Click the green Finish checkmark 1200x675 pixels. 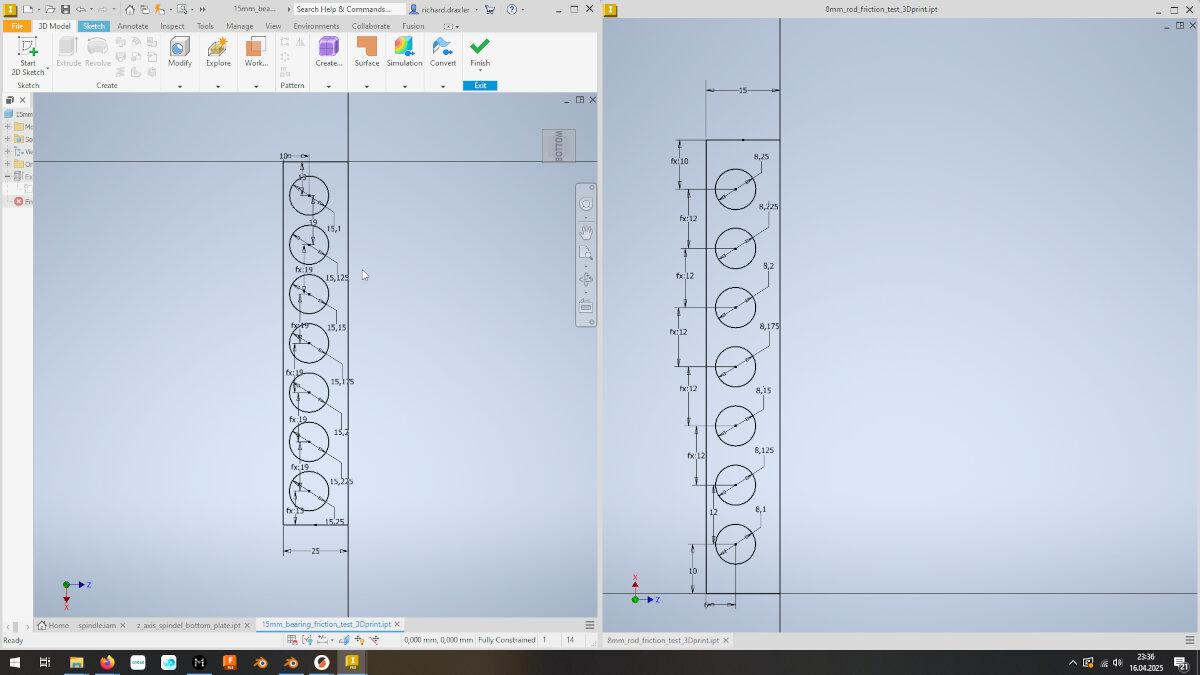pyautogui.click(x=480, y=46)
